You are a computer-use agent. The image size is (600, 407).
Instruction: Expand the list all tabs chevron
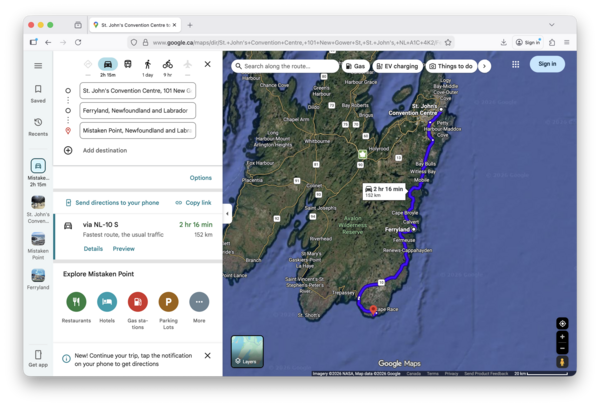552,25
